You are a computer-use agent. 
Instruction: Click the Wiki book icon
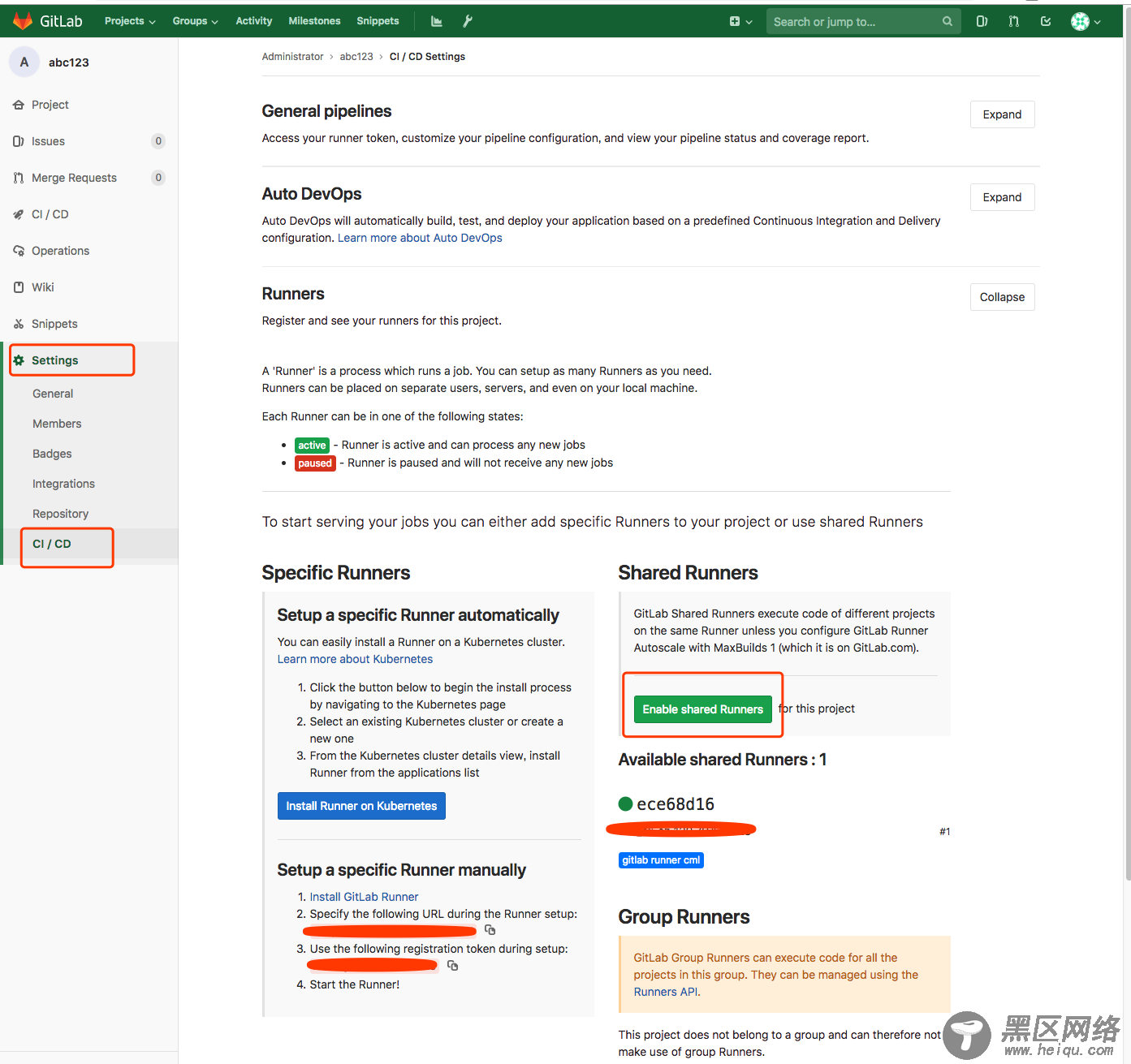click(x=19, y=287)
